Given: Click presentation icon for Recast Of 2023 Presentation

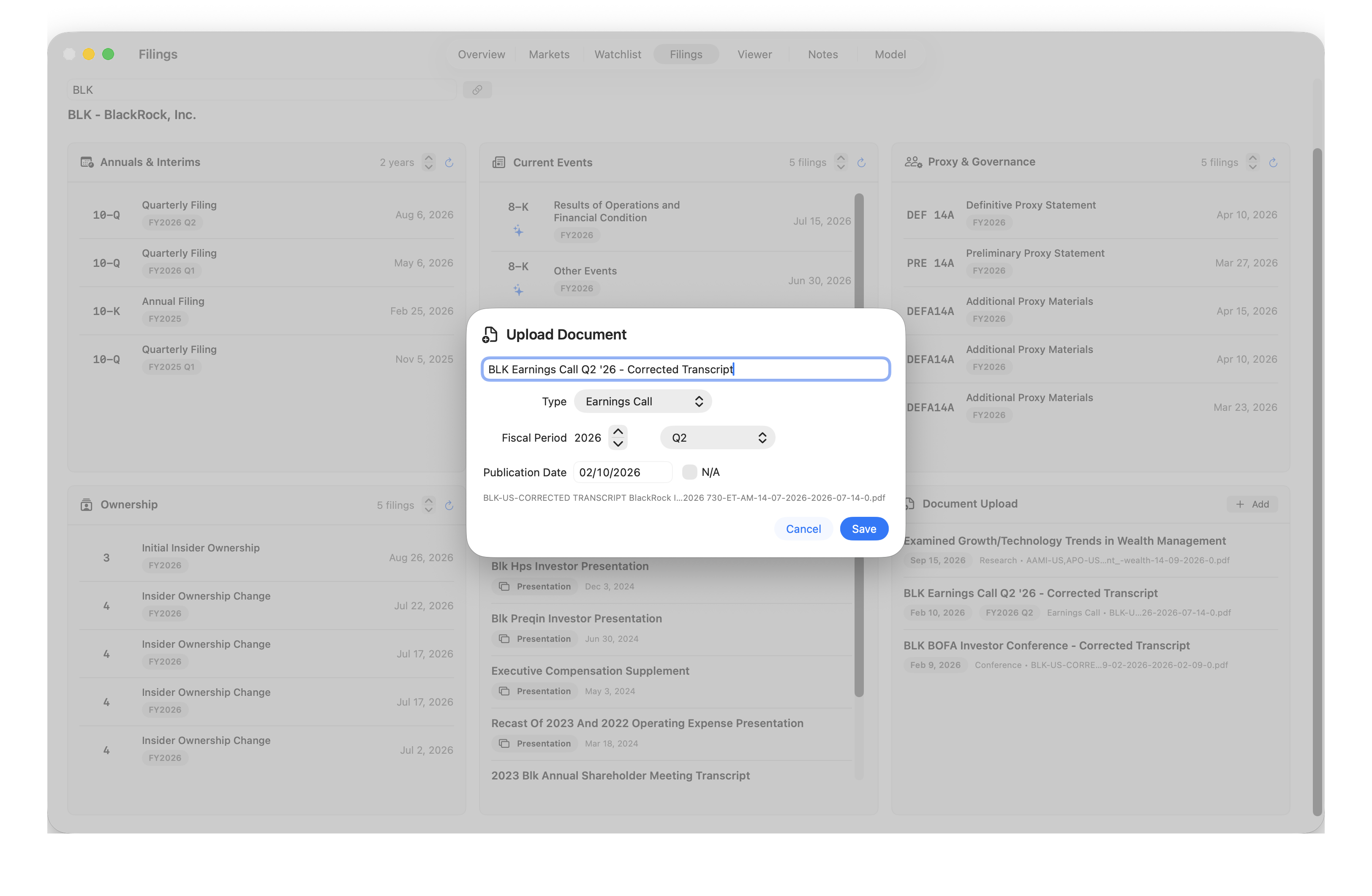Looking at the screenshot, I should pos(504,743).
